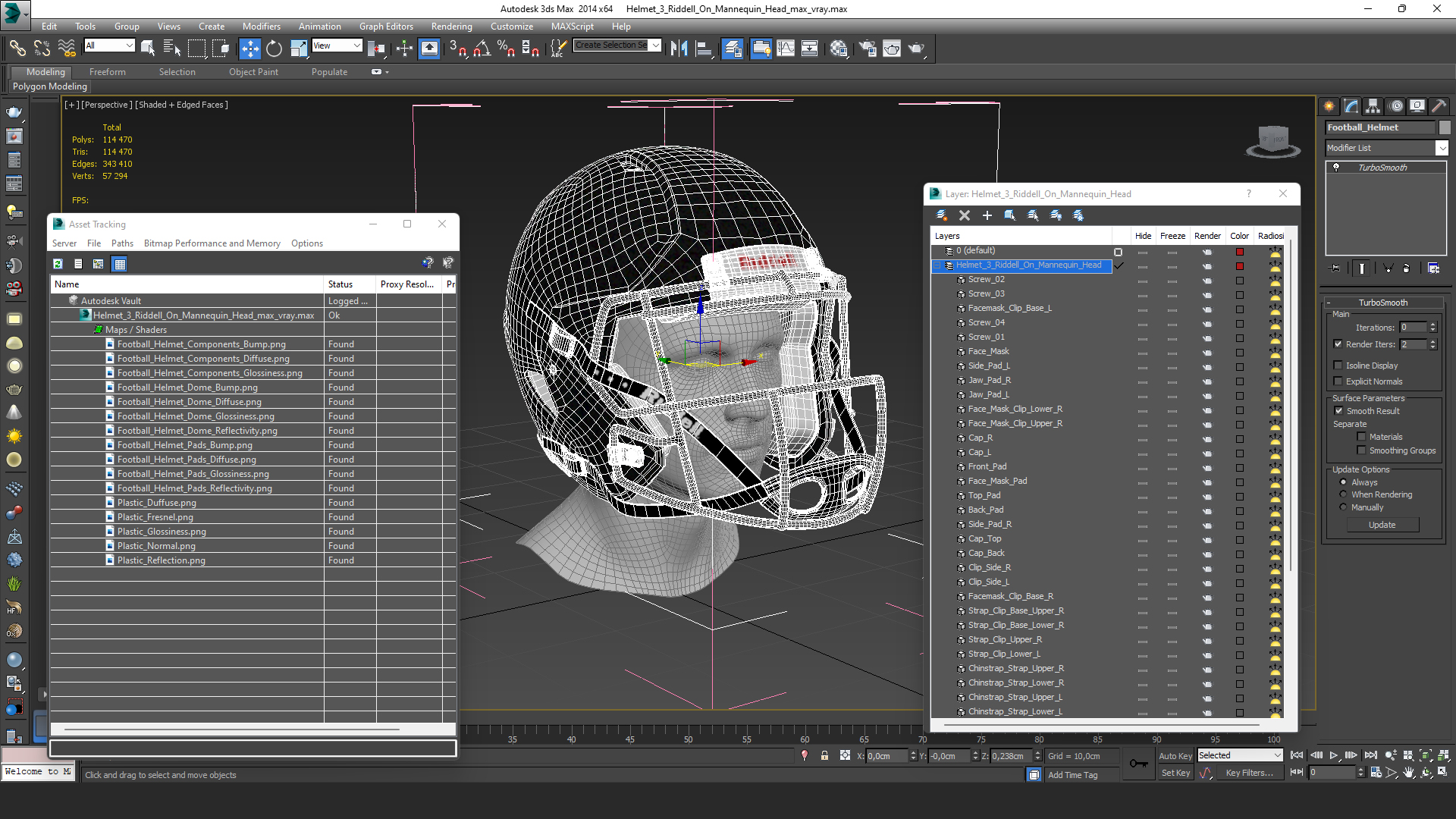Enable the Isoline Display checkbox

pos(1338,366)
